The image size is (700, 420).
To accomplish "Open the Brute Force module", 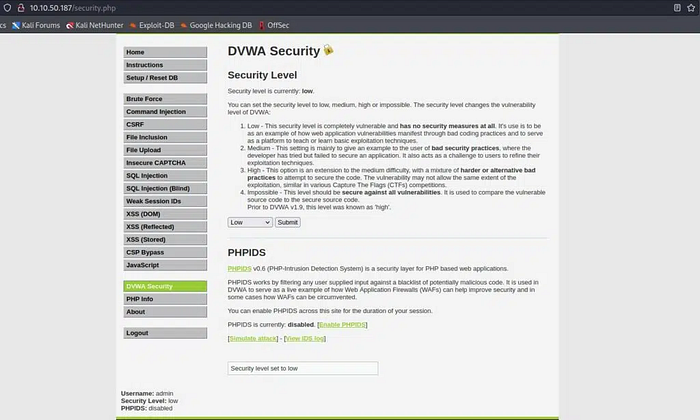I will tap(165, 99).
